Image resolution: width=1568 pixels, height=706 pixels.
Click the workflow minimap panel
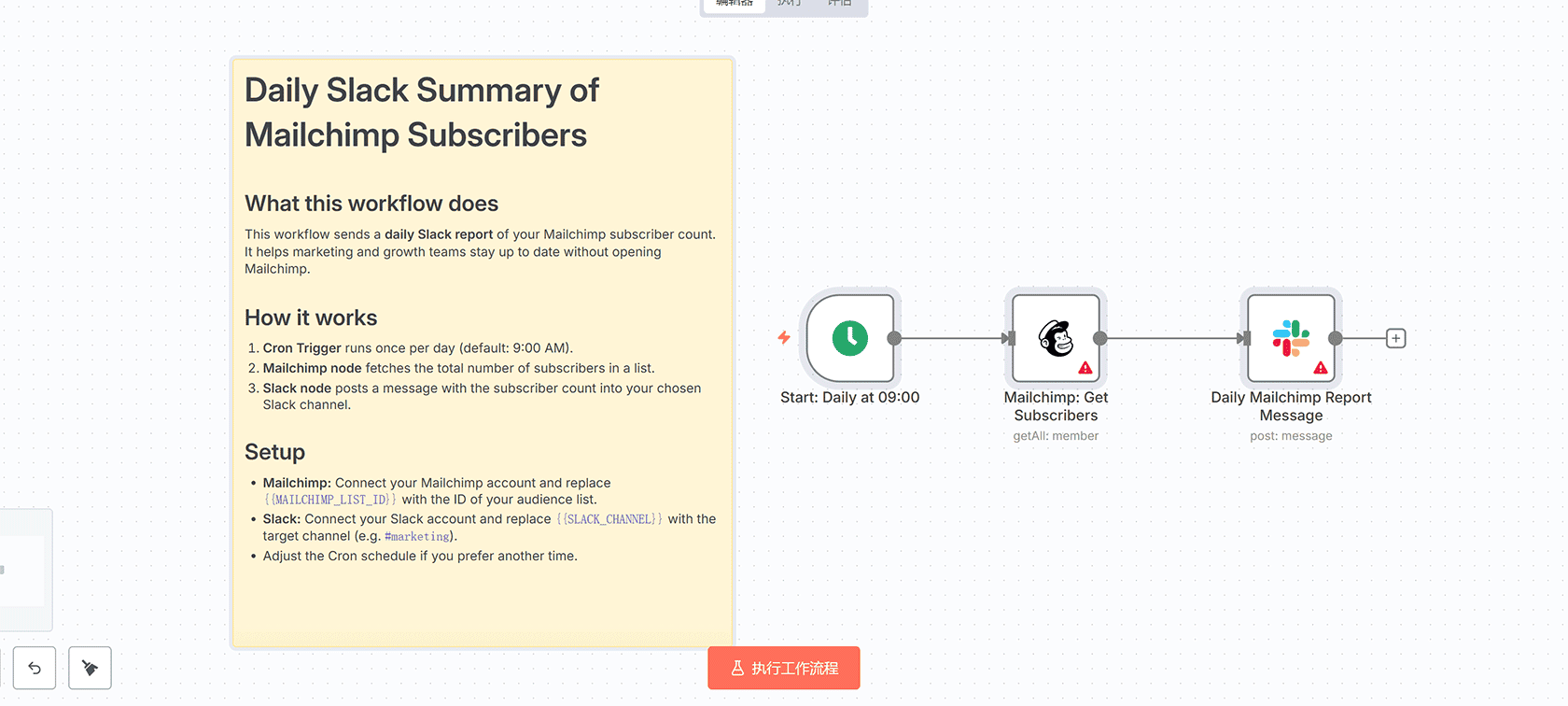23,570
